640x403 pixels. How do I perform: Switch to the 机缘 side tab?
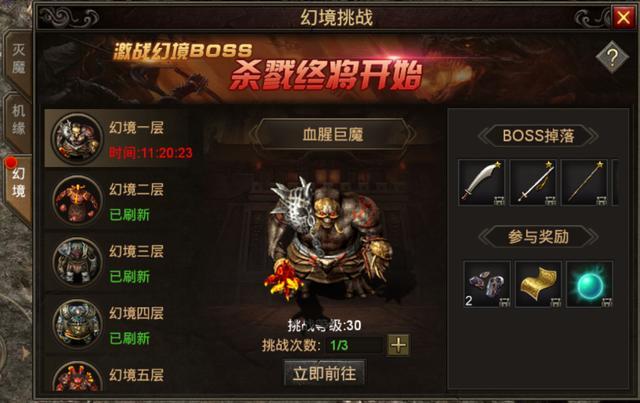[x=18, y=120]
